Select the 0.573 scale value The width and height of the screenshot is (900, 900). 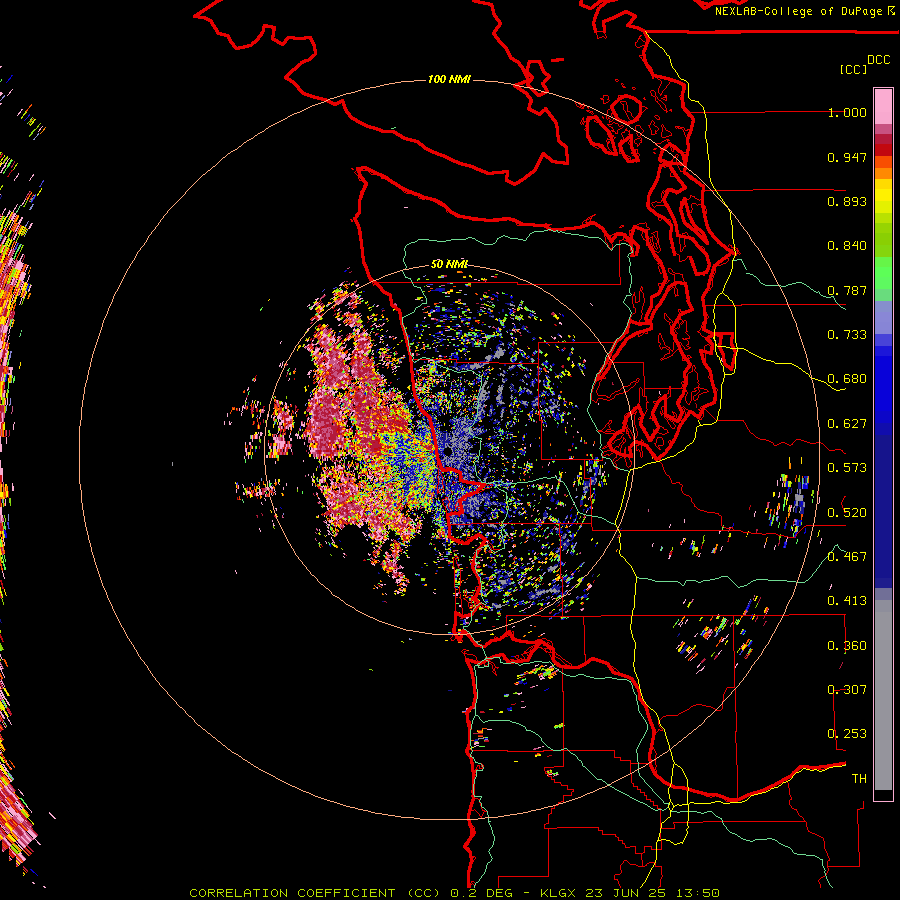click(x=847, y=468)
